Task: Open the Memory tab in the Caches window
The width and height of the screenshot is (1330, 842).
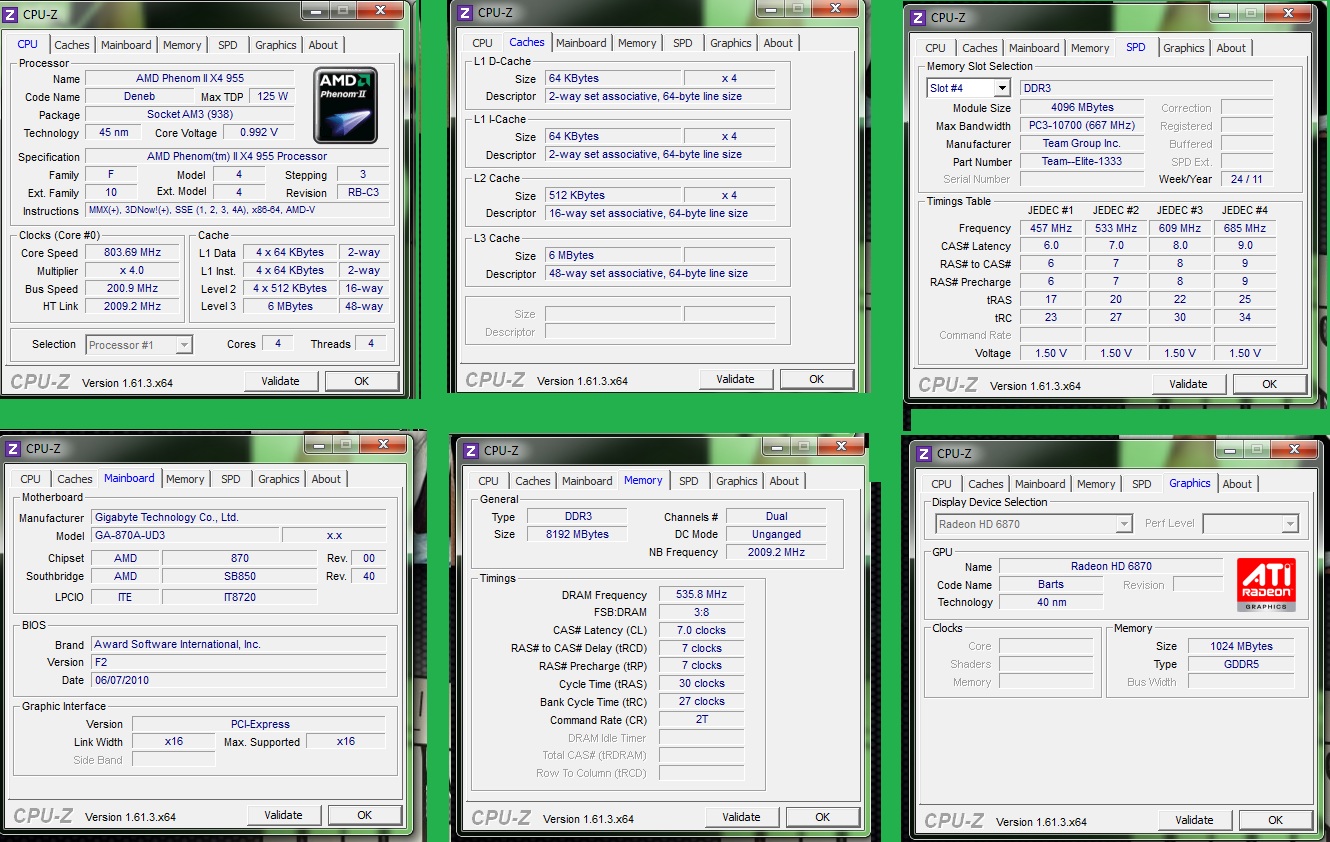Action: click(637, 43)
